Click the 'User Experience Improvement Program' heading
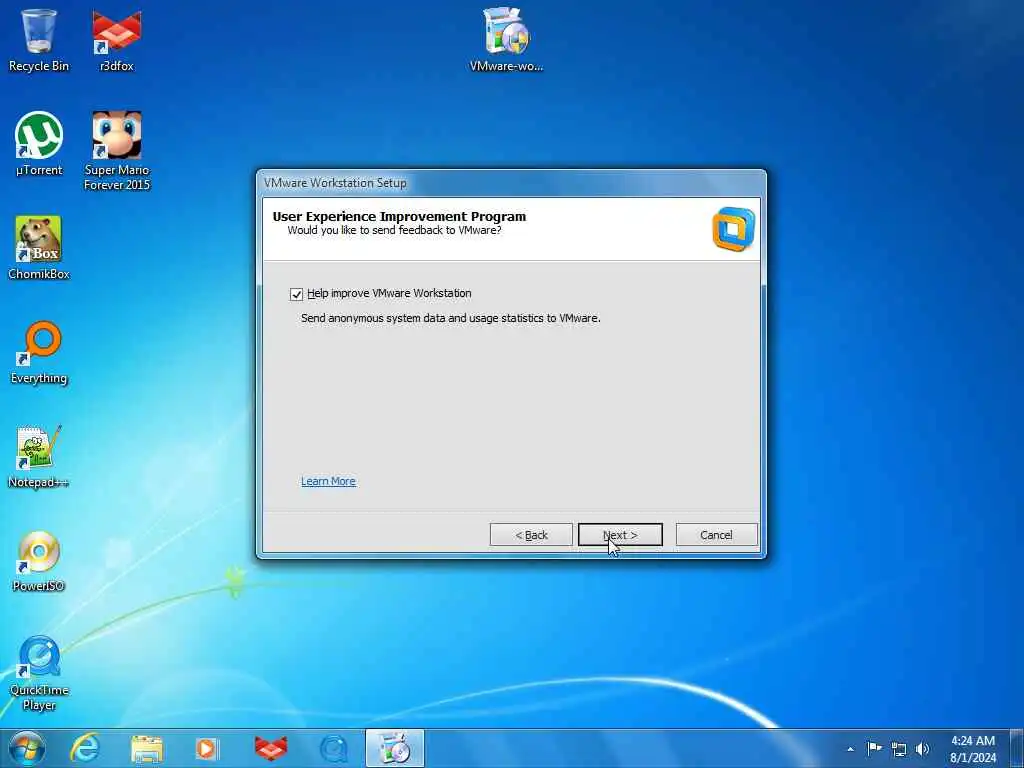 click(399, 216)
